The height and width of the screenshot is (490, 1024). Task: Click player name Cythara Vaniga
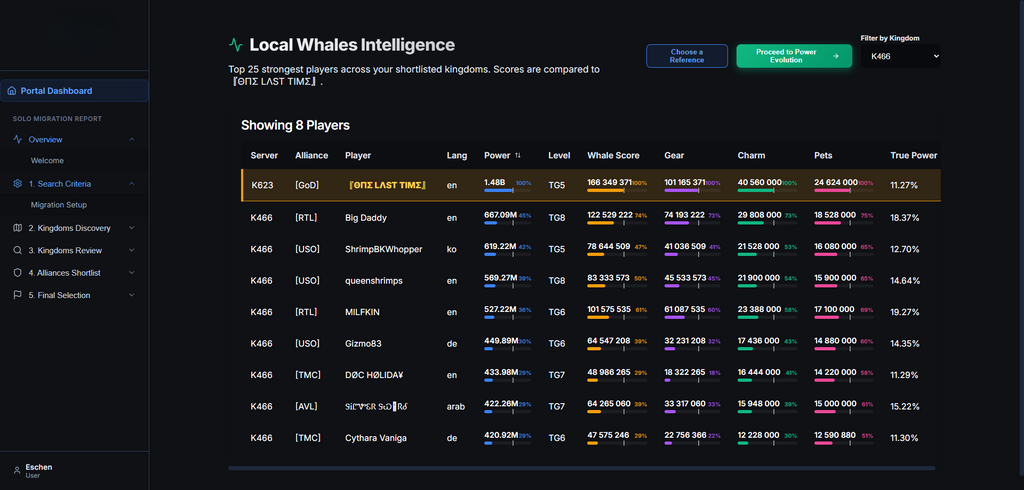[x=376, y=438]
